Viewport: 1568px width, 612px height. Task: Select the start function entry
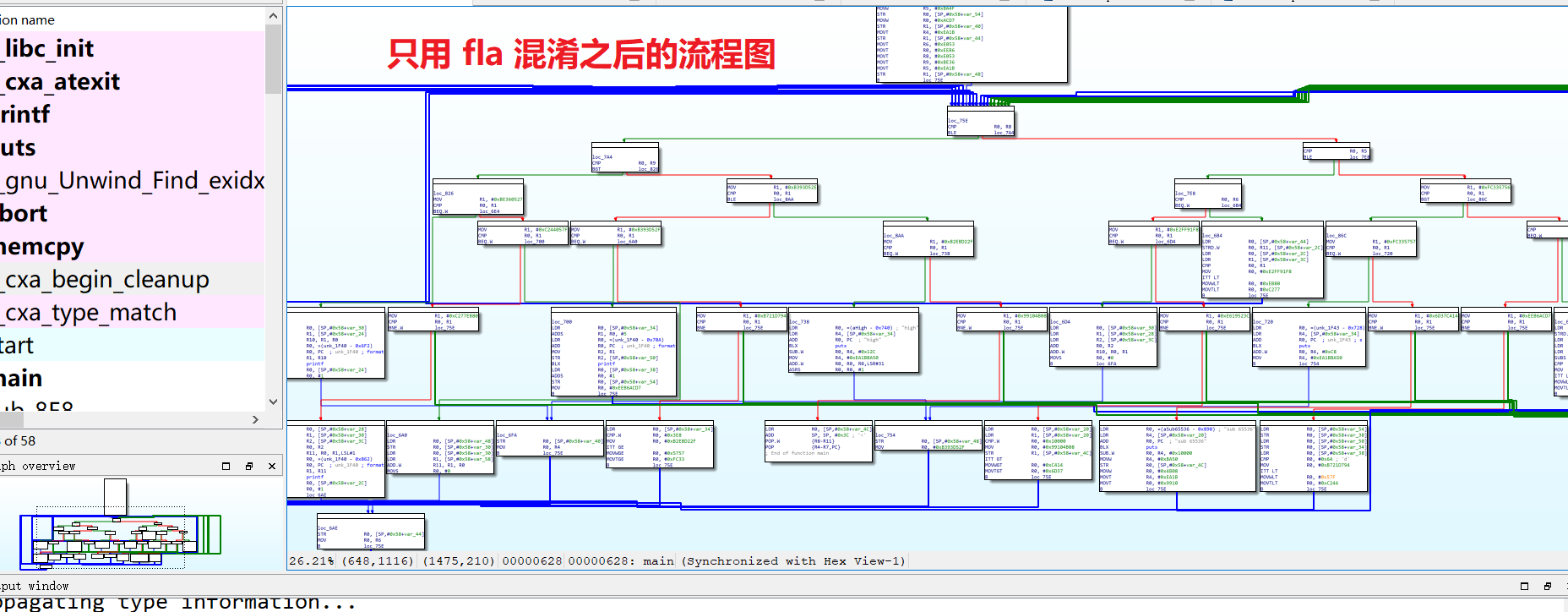point(132,345)
